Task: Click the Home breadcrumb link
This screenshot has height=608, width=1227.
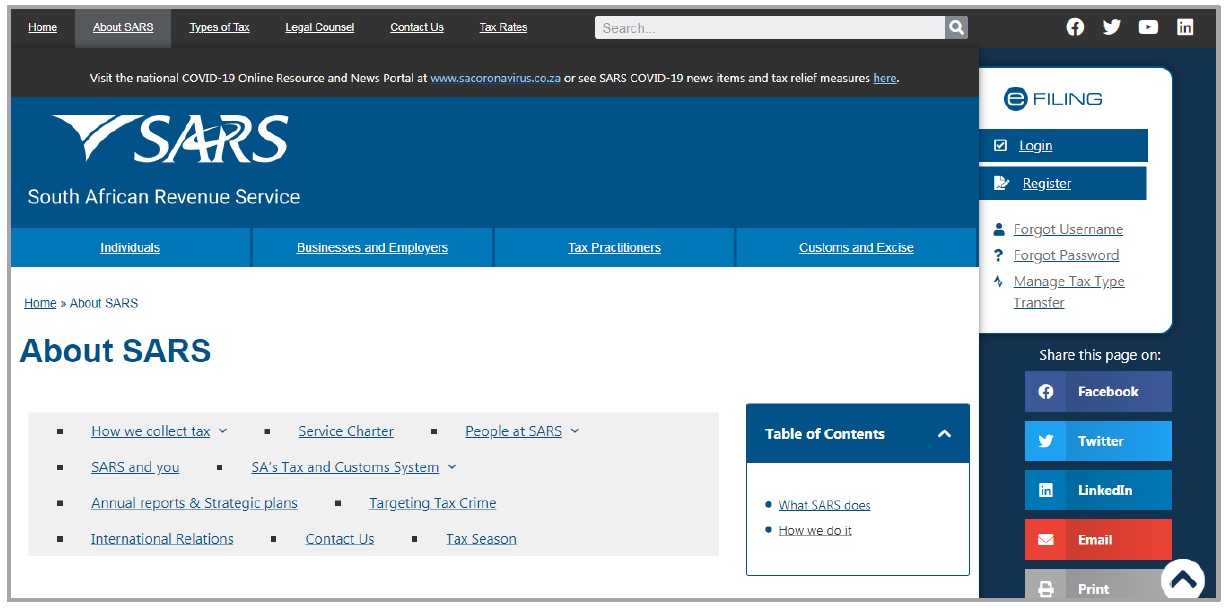Action: pyautogui.click(x=40, y=303)
